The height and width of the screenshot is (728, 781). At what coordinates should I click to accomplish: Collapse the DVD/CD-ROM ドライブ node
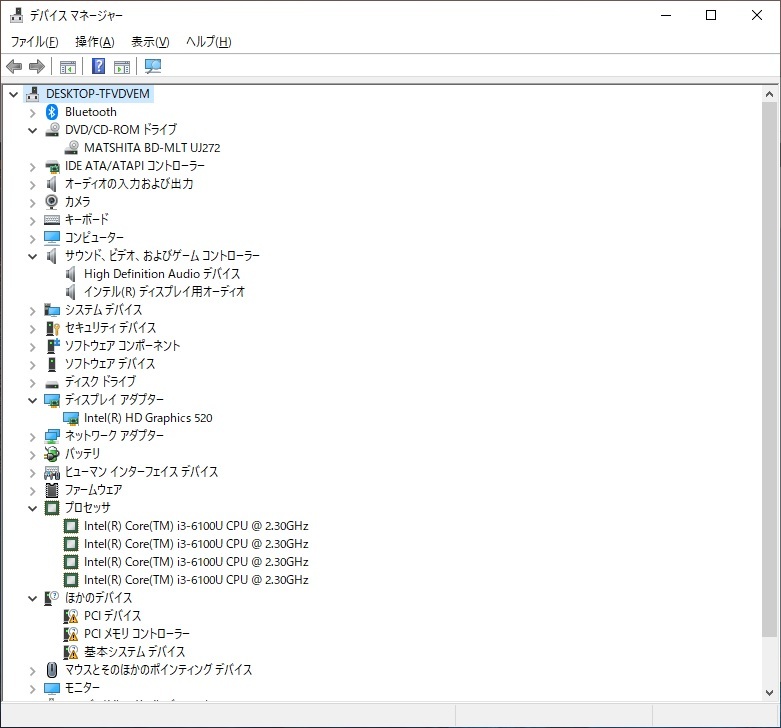[x=32, y=130]
